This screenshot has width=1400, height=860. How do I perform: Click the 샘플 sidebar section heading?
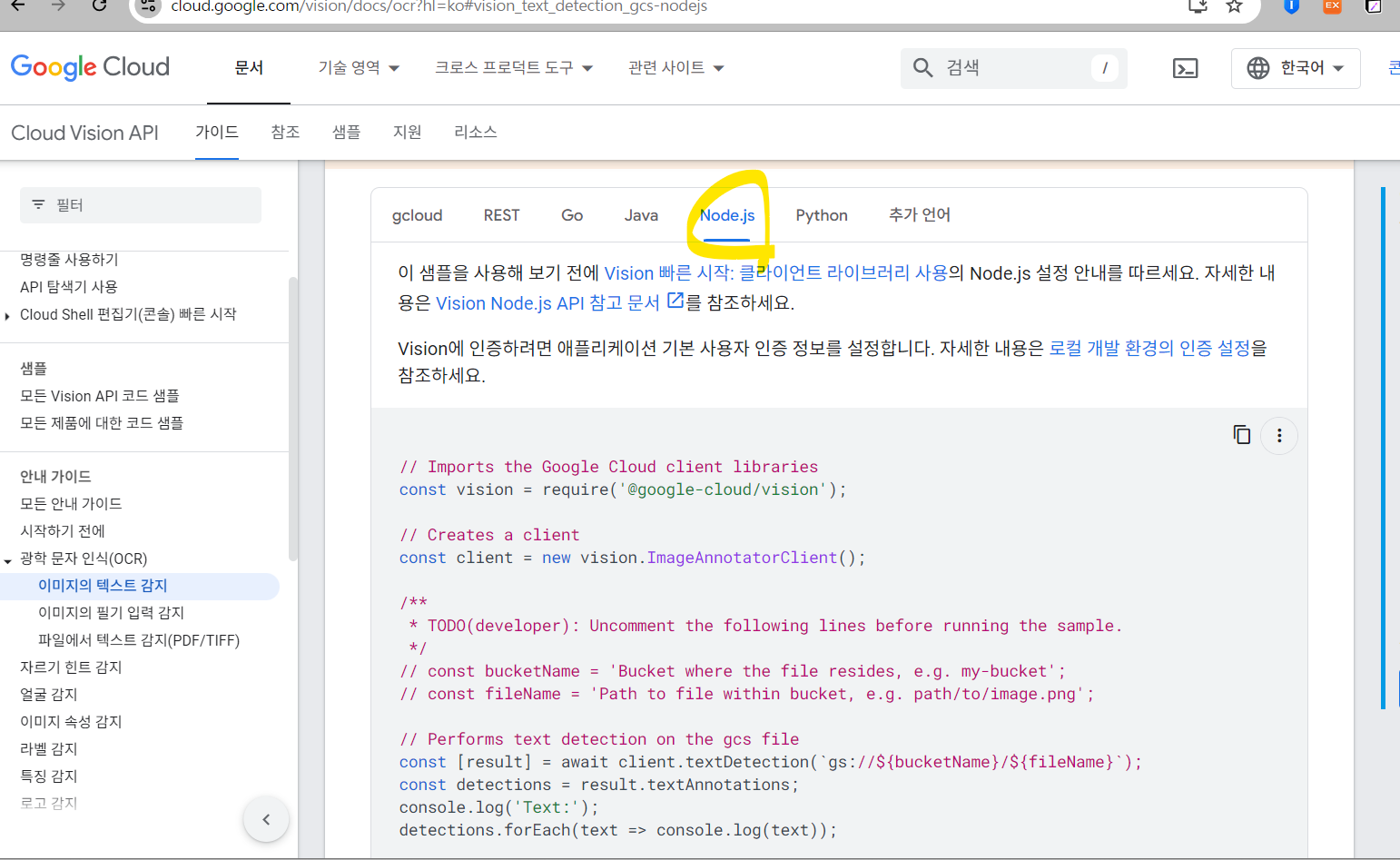pos(34,369)
